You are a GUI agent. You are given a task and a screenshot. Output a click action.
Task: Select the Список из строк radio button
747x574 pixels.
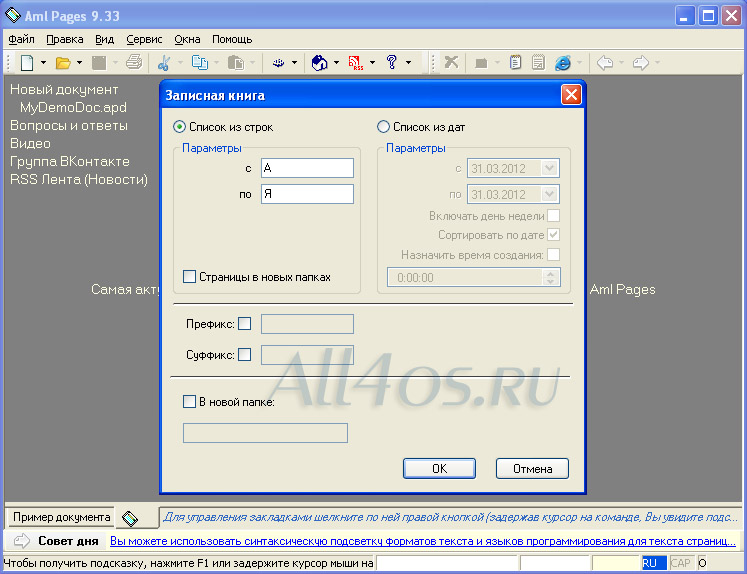(x=180, y=127)
